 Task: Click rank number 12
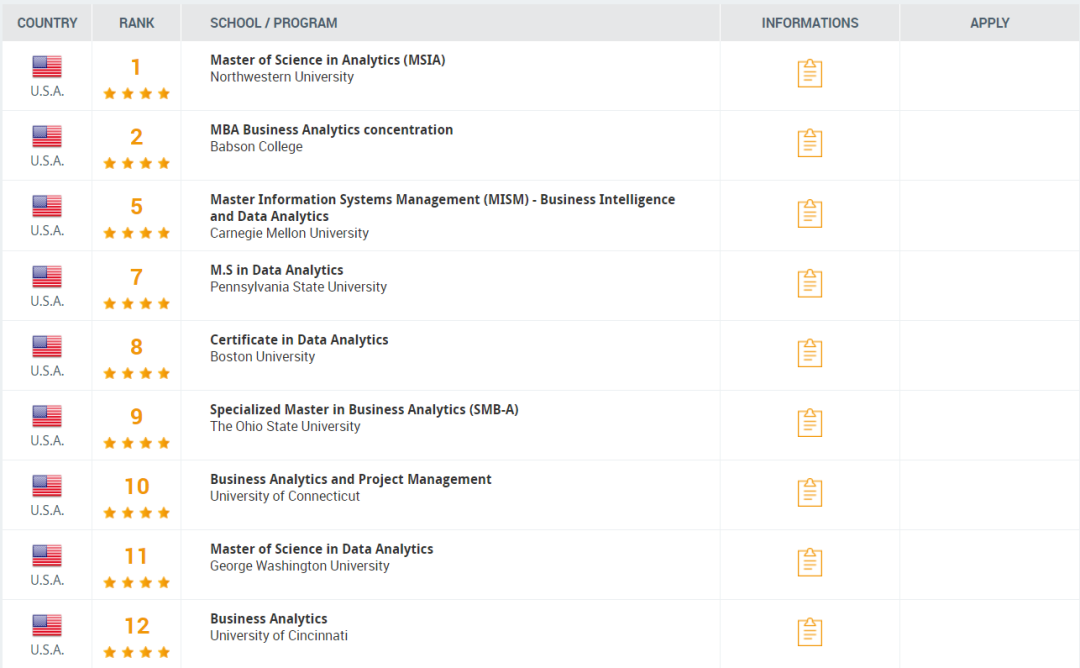tap(136, 625)
